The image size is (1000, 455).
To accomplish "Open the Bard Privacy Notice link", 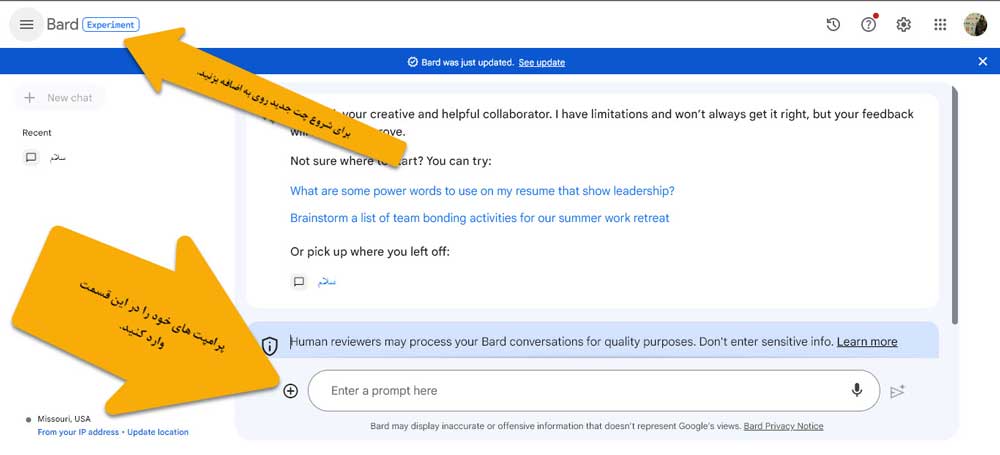I will pyautogui.click(x=783, y=426).
